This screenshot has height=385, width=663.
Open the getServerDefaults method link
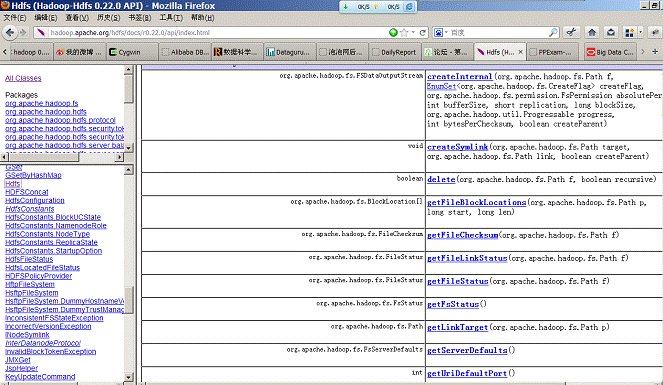click(x=467, y=350)
